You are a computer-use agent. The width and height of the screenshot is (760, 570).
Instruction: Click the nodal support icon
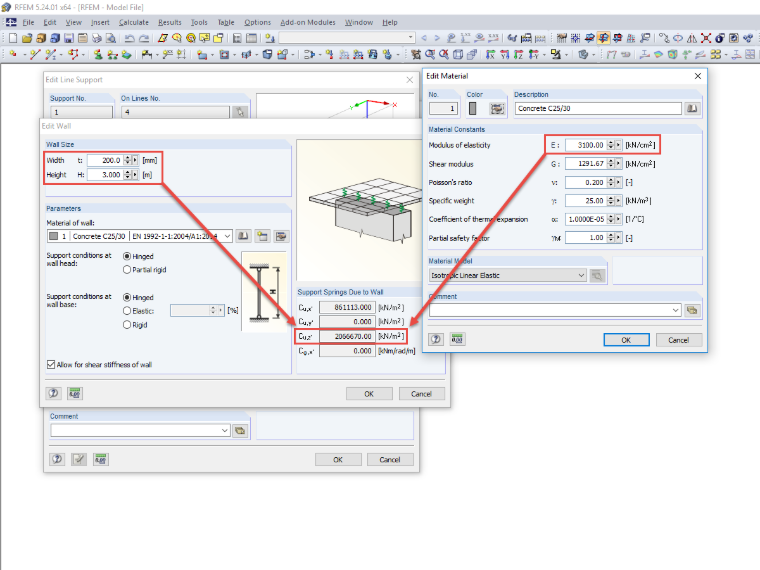[x=98, y=54]
